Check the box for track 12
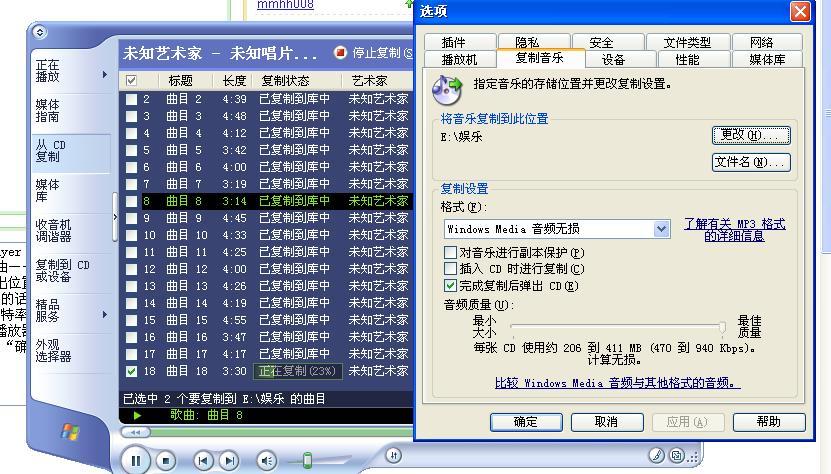 [x=131, y=269]
